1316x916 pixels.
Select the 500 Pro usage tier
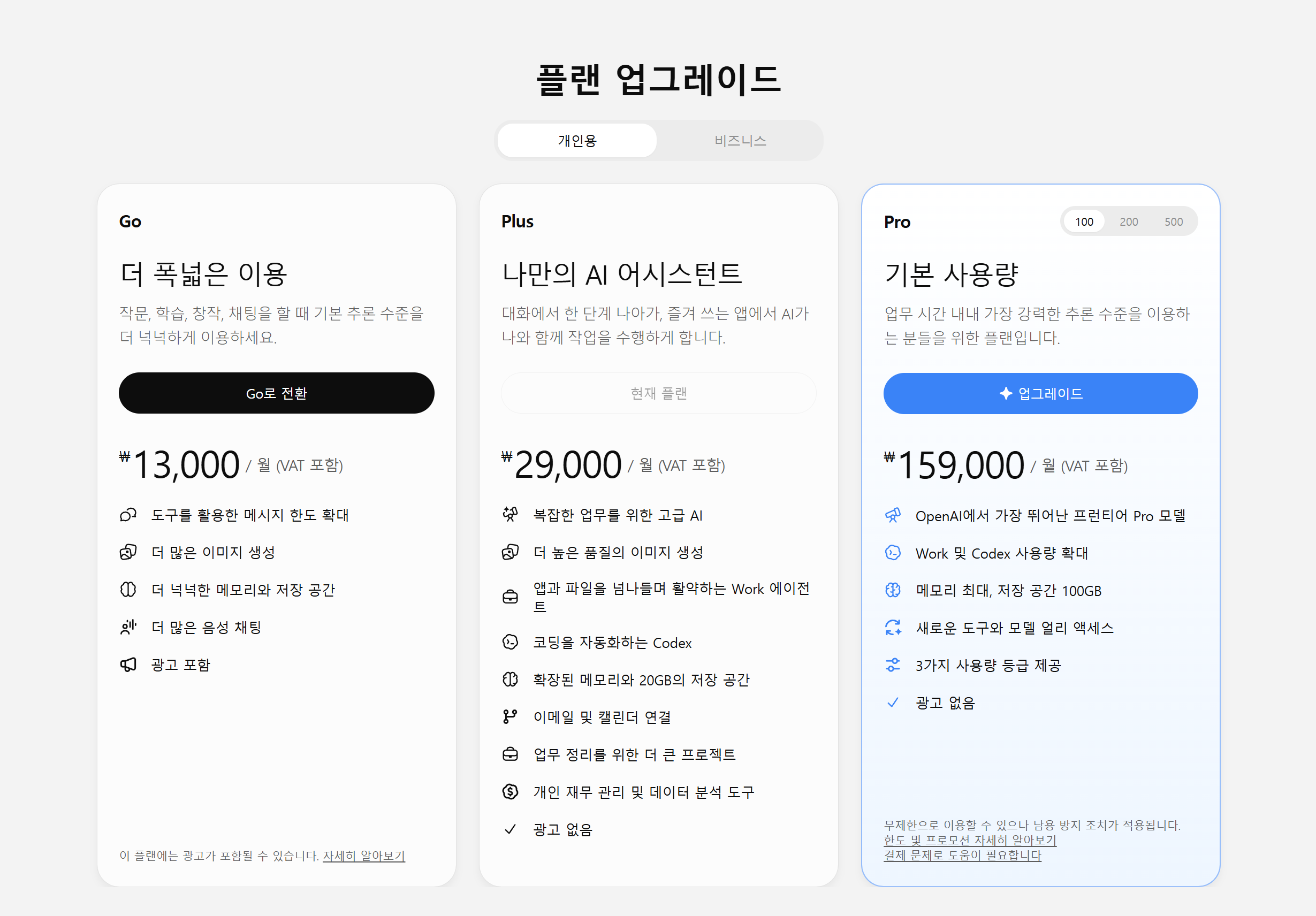pos(1173,222)
